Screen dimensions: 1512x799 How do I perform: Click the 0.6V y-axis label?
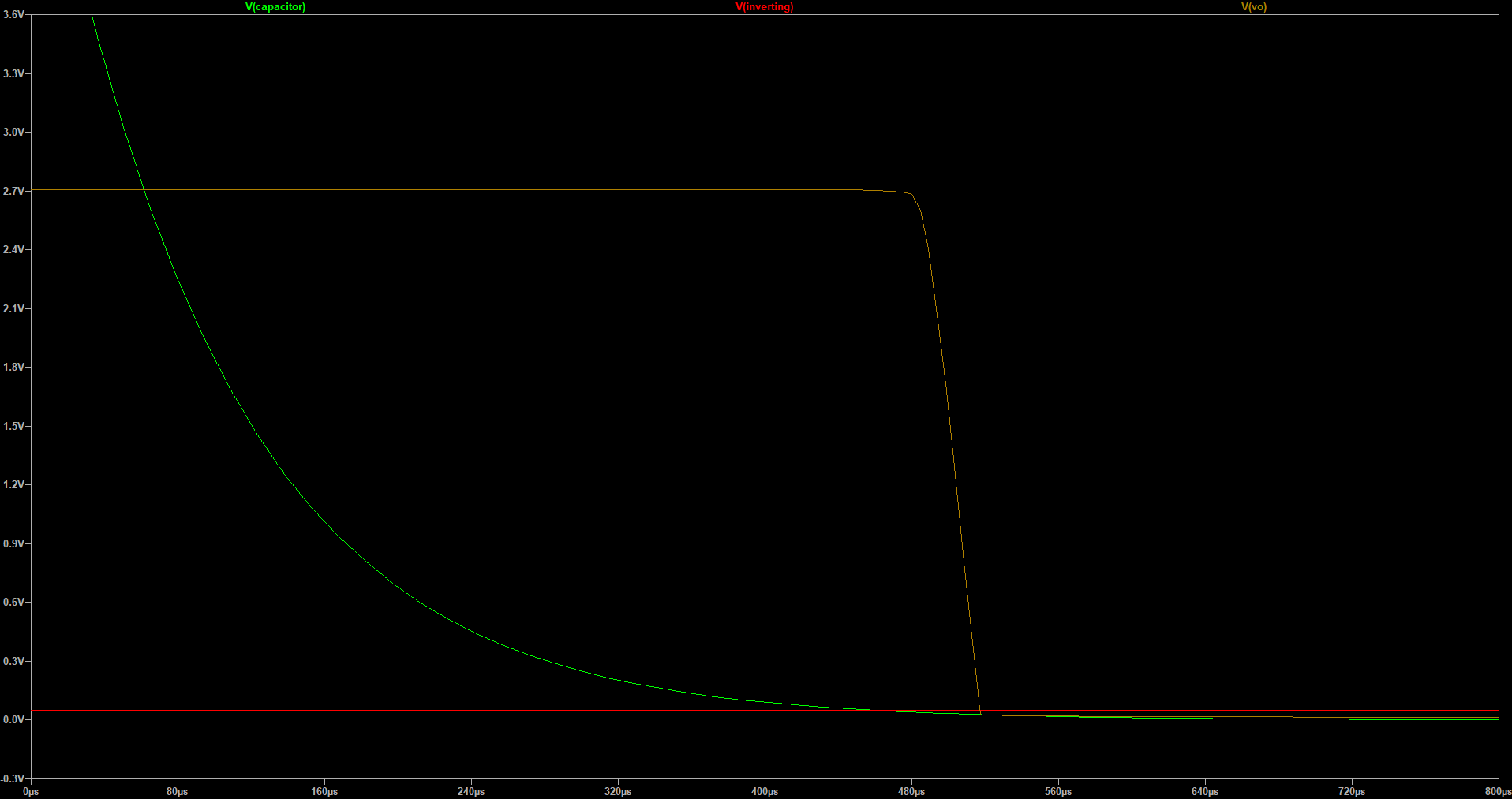[13, 602]
